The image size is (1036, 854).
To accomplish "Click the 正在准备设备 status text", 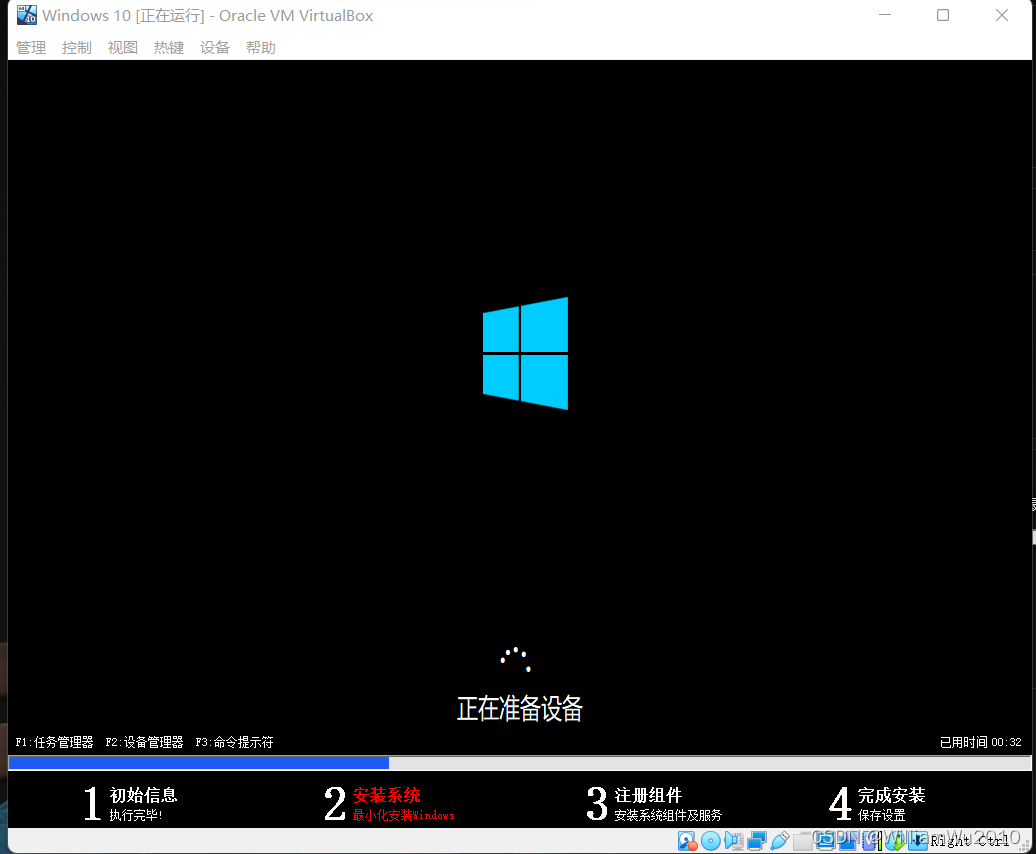I will click(520, 709).
